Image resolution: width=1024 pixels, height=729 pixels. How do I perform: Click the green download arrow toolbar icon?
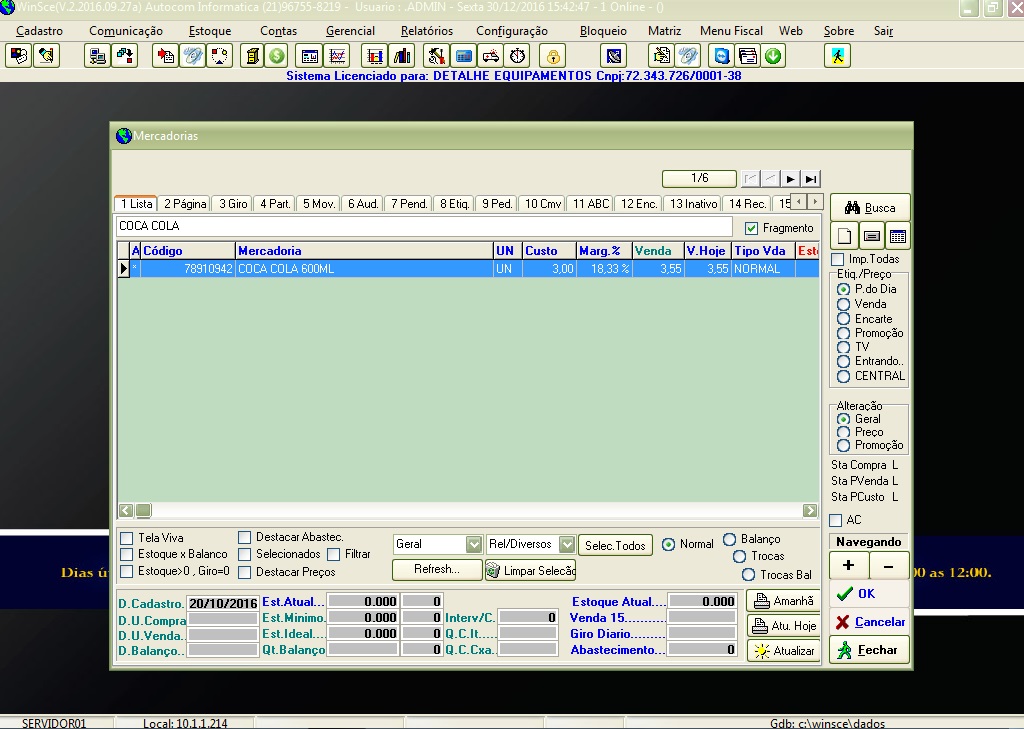[x=773, y=56]
